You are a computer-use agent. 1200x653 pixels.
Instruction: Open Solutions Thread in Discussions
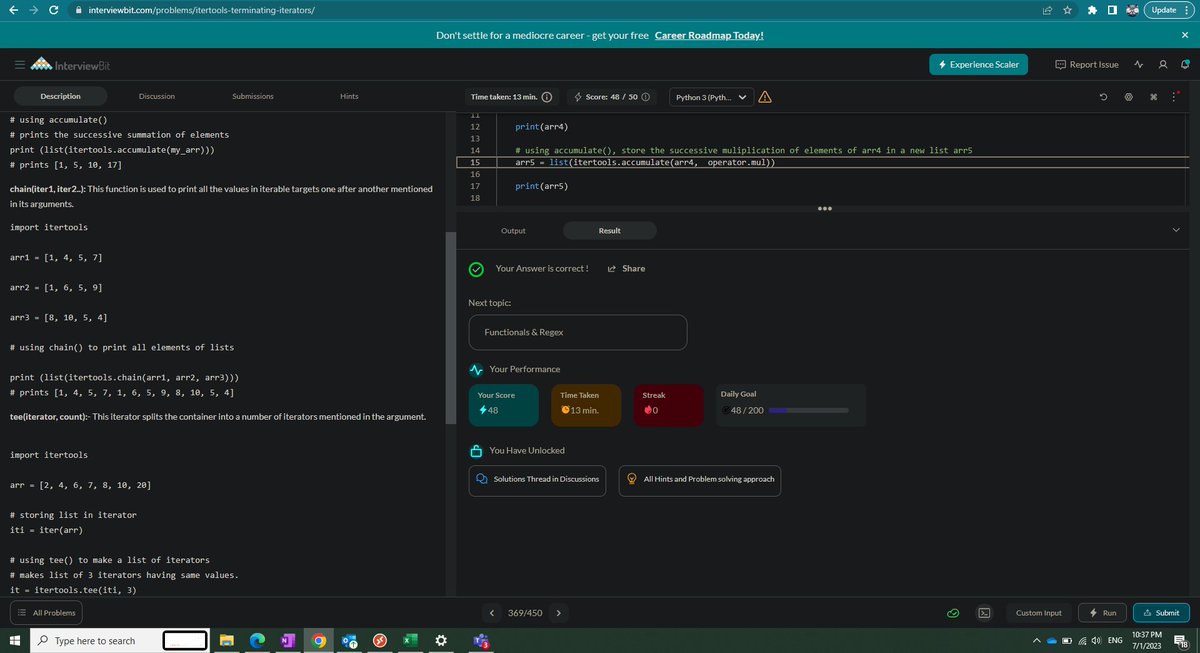[x=538, y=479]
